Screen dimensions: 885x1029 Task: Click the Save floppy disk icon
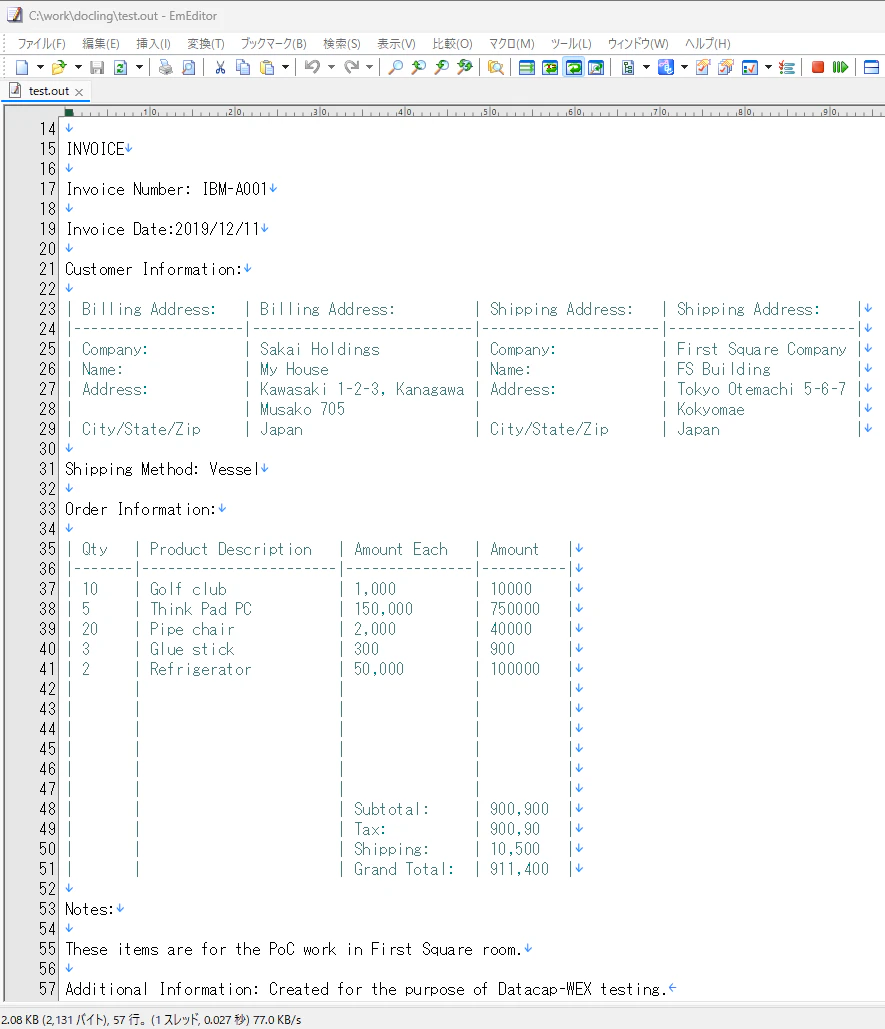(97, 67)
